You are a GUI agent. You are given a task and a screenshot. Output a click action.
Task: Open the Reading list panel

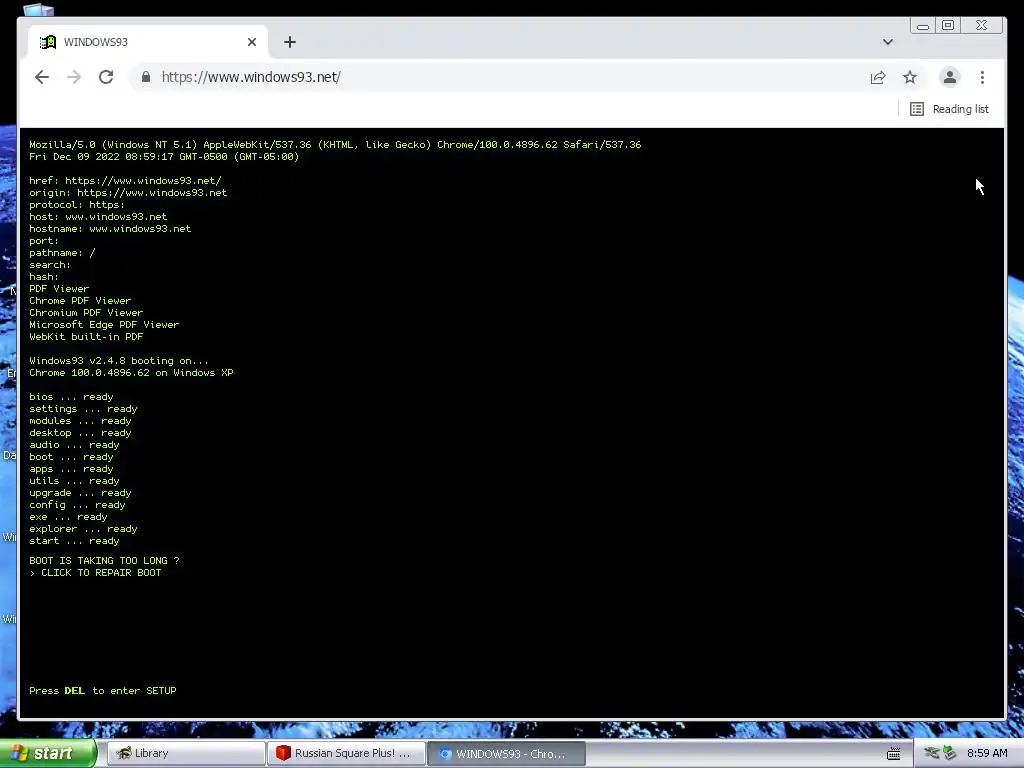click(950, 109)
